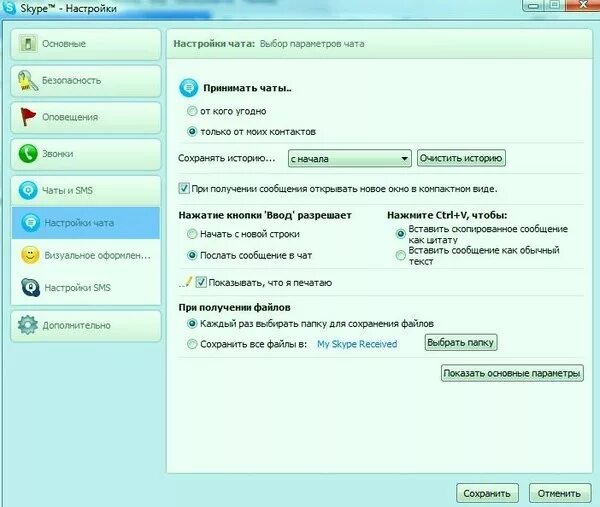Select choose folder each time option
The width and height of the screenshot is (600, 507).
click(192, 324)
